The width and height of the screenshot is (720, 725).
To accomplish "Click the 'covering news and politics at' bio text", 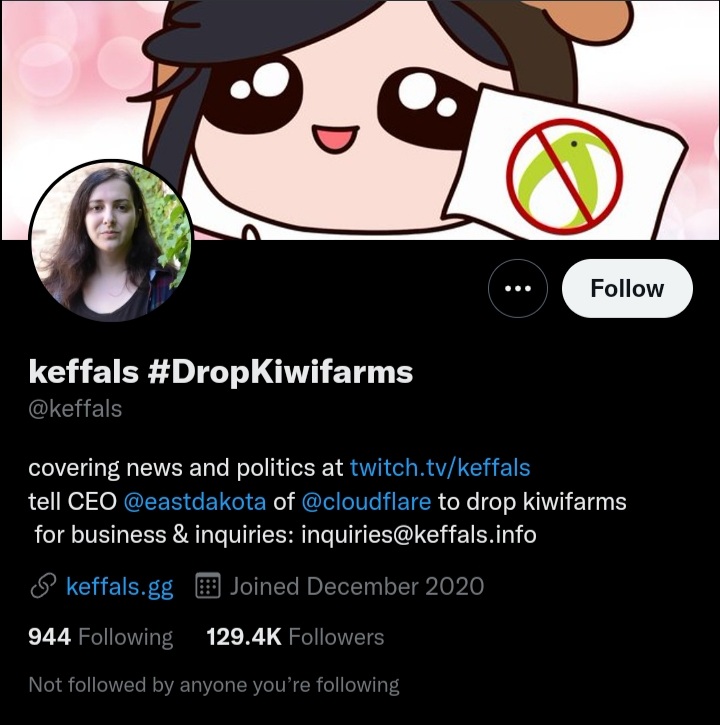I will point(185,468).
